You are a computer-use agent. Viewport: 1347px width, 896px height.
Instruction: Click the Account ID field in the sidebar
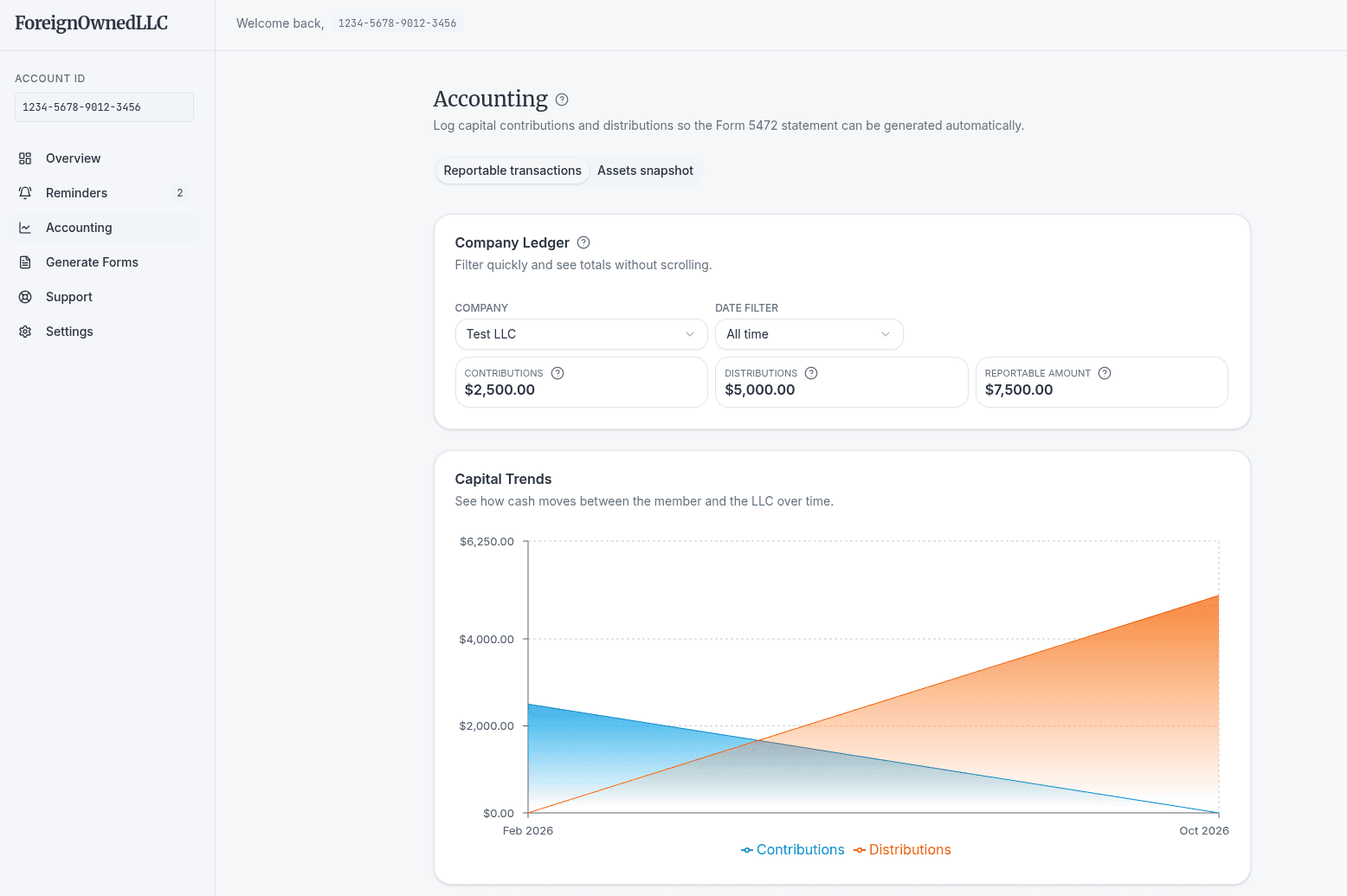tap(103, 106)
